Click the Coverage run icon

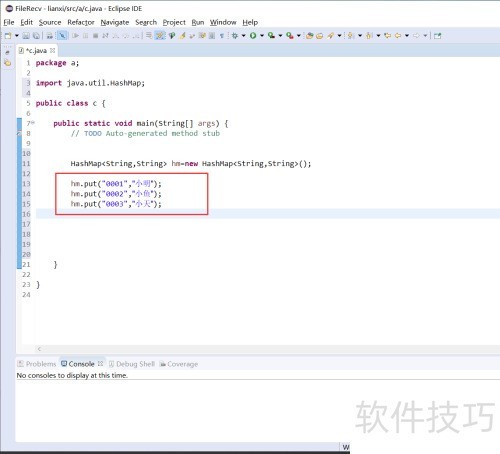click(271, 36)
